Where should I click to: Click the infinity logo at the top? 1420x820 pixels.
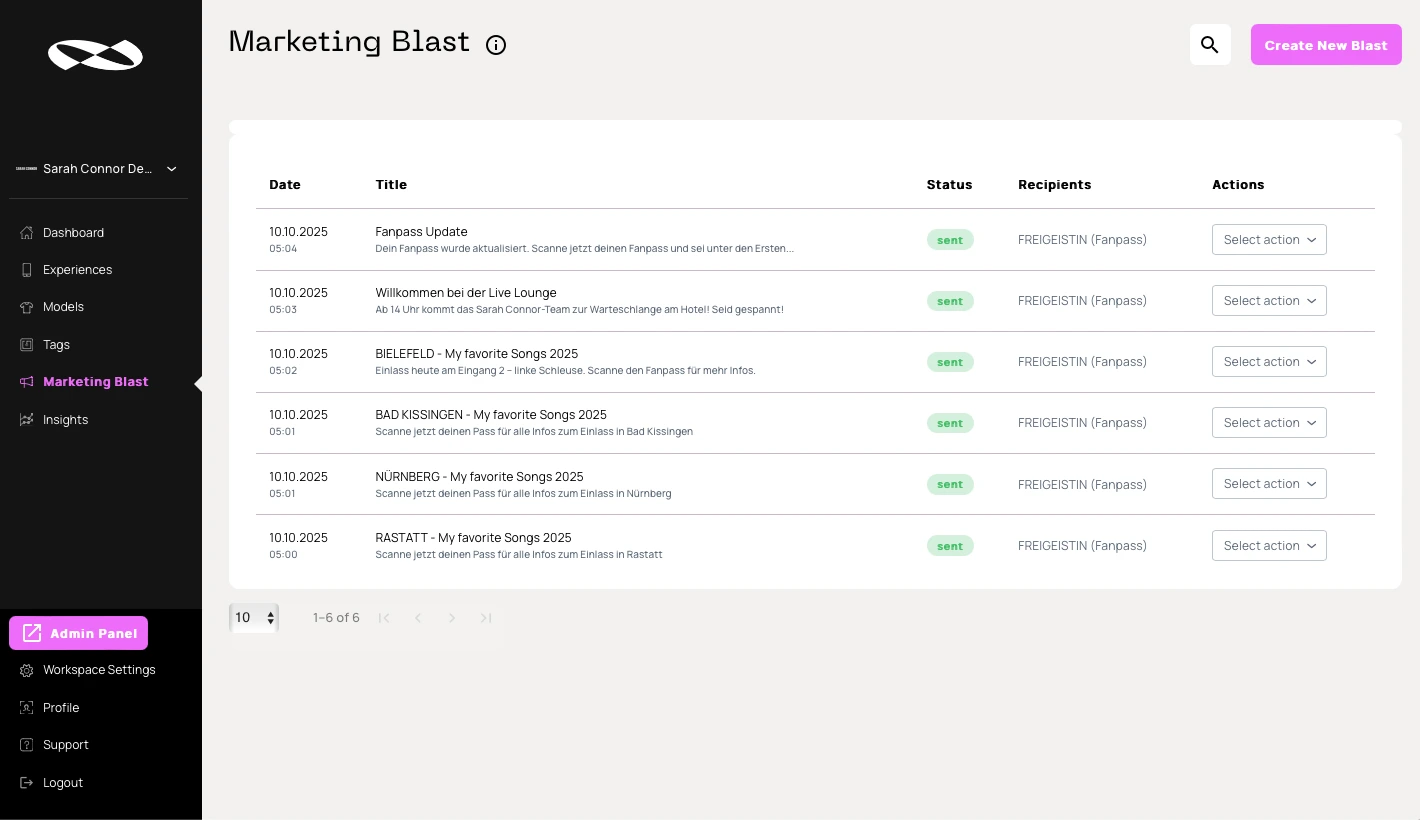pyautogui.click(x=95, y=55)
